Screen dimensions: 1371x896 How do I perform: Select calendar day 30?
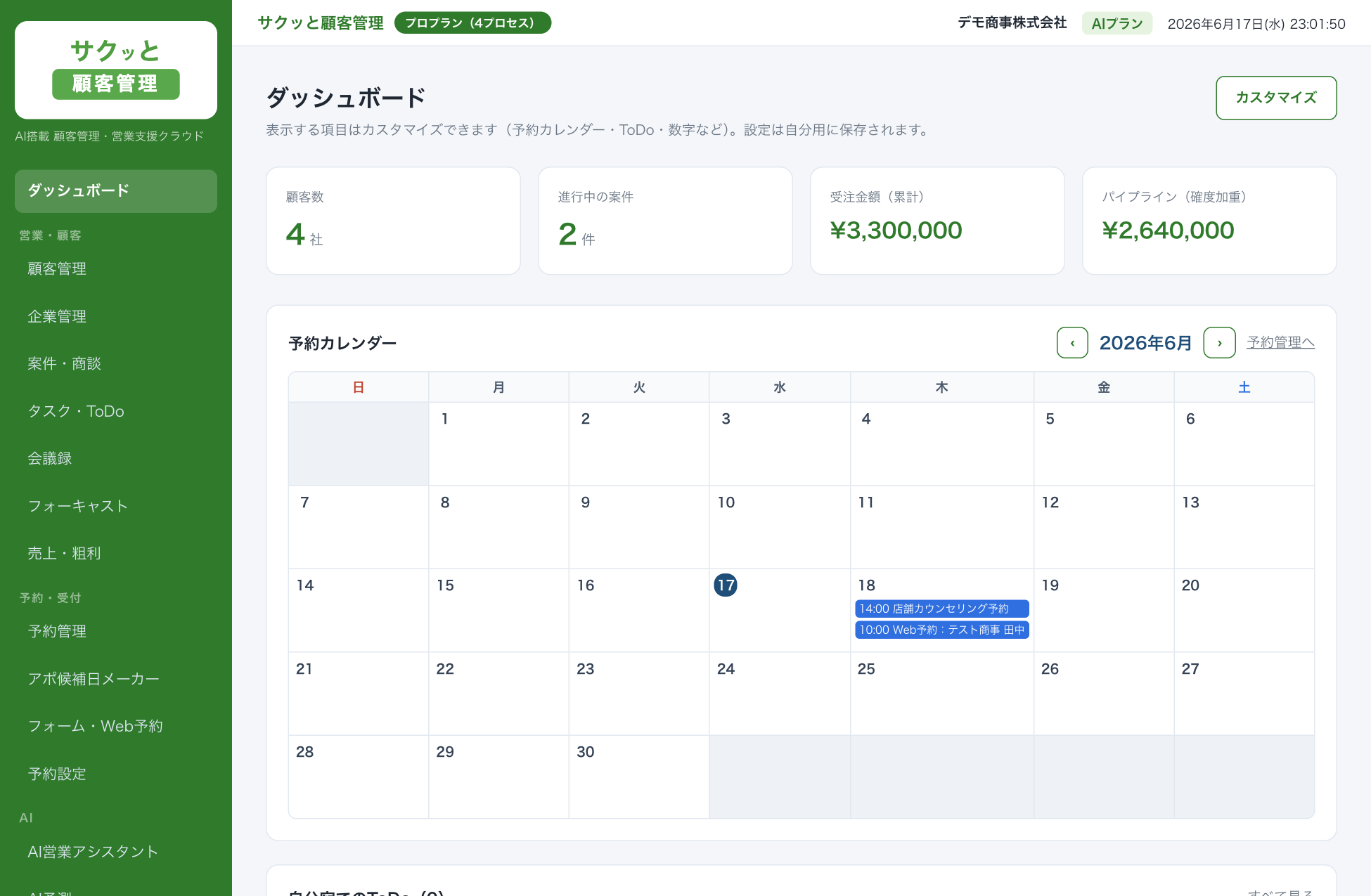[638, 777]
